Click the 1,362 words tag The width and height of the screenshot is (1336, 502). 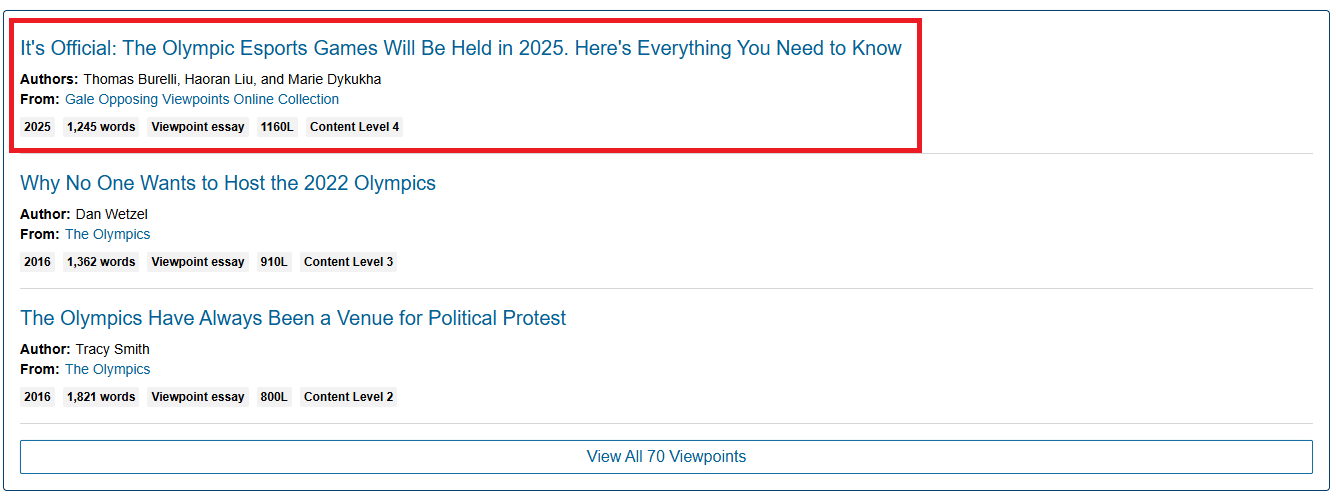pos(101,262)
